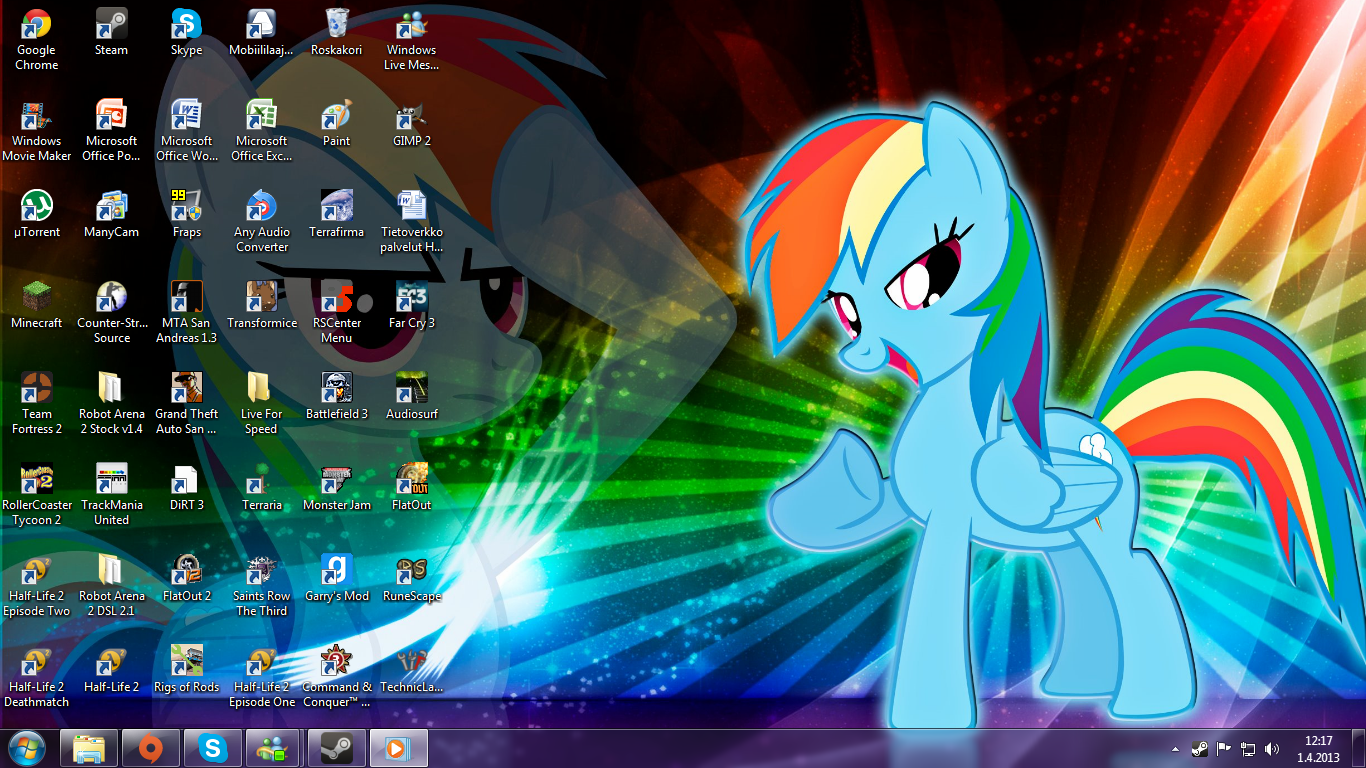Image resolution: width=1366 pixels, height=768 pixels.
Task: Select the Grand Theft Auto San Andreas icon
Action: coord(186,404)
